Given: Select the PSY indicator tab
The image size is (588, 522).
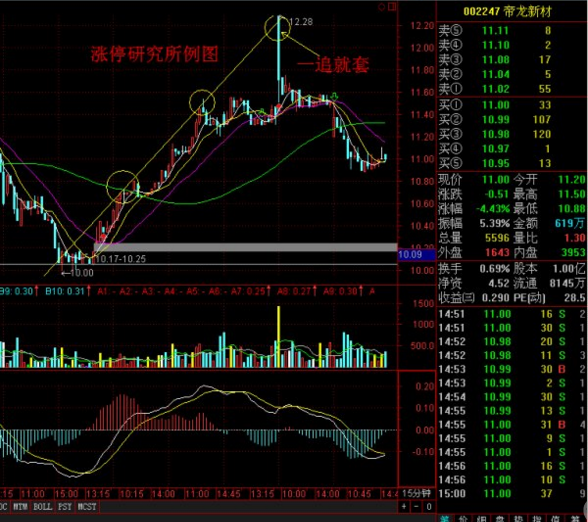Looking at the screenshot, I should click(64, 507).
